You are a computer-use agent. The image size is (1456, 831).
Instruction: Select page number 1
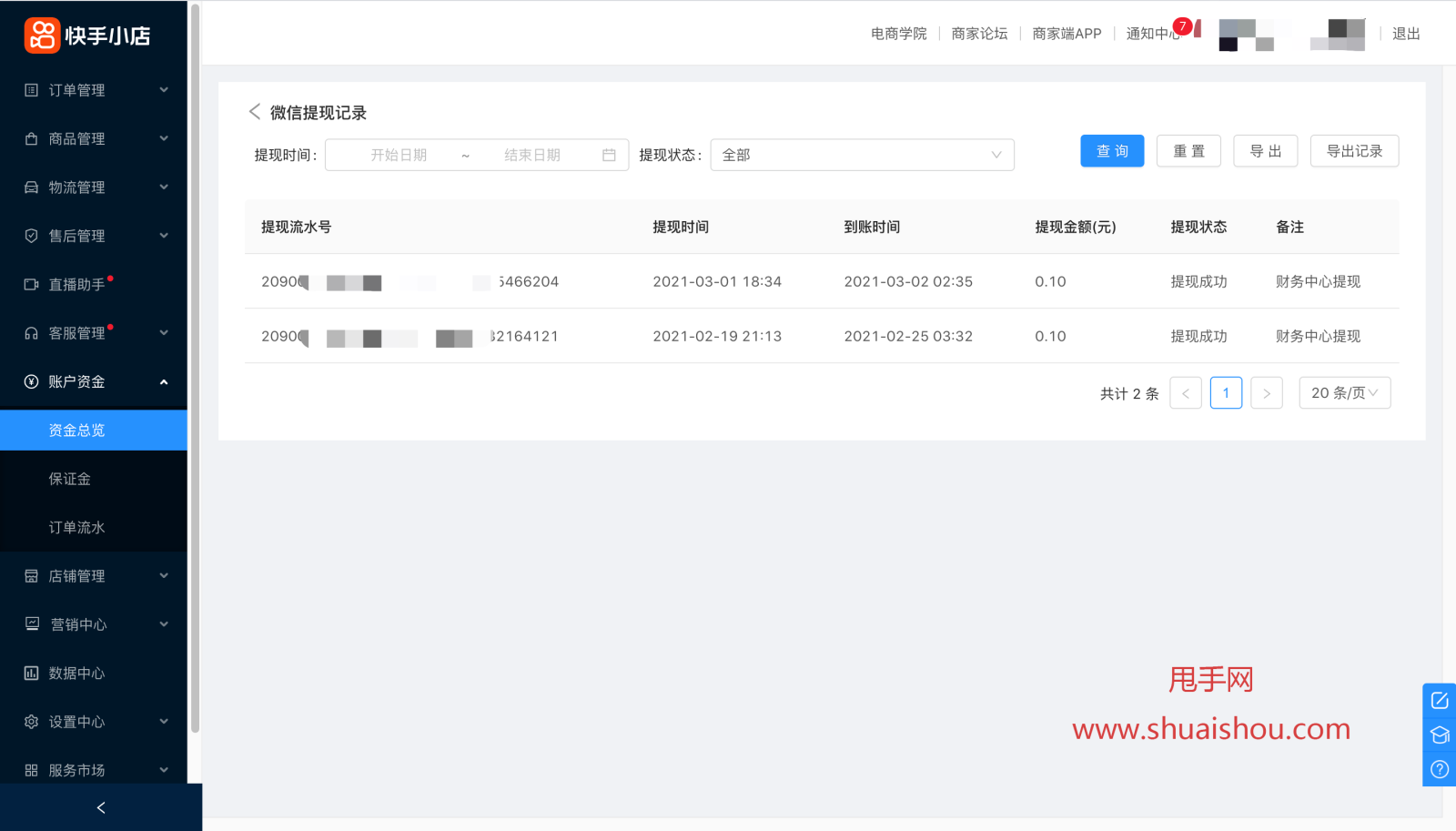tap(1226, 393)
